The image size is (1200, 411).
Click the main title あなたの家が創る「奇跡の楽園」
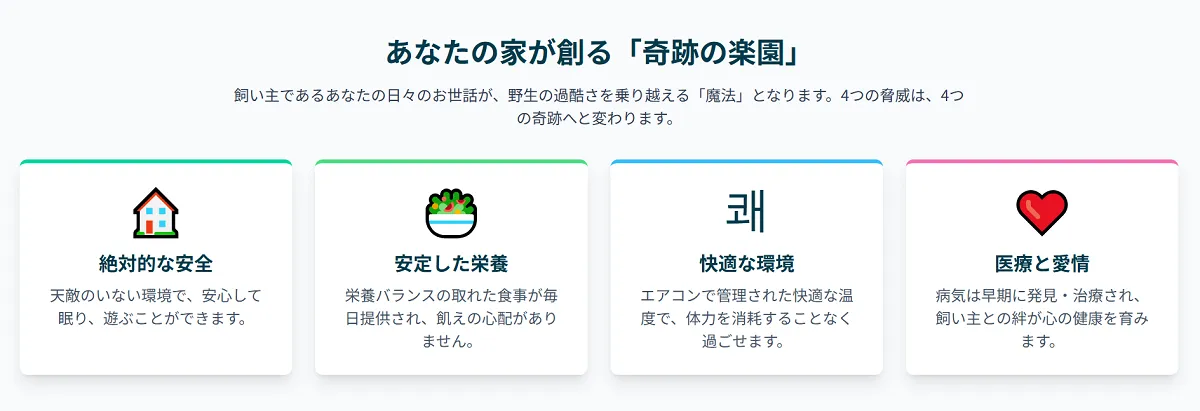click(599, 51)
